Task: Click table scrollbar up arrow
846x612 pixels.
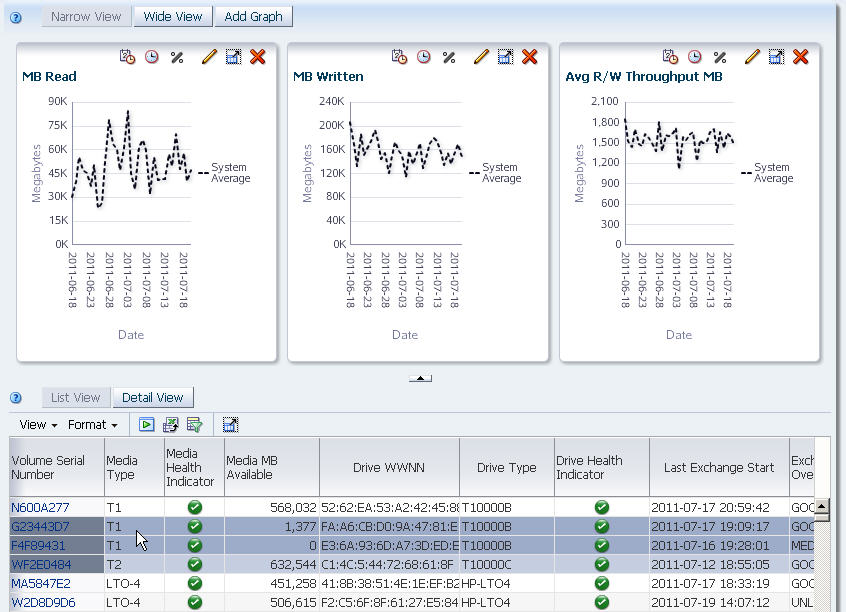Action: [822, 506]
